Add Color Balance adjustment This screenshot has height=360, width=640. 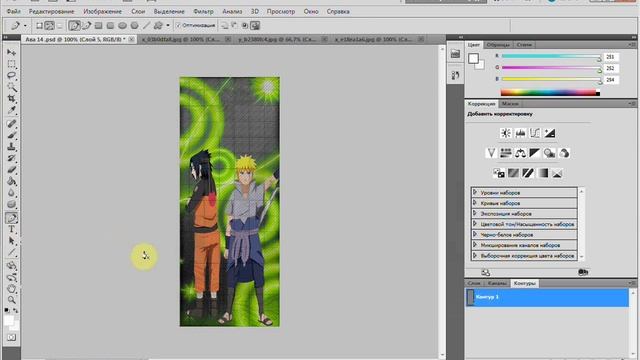[520, 153]
